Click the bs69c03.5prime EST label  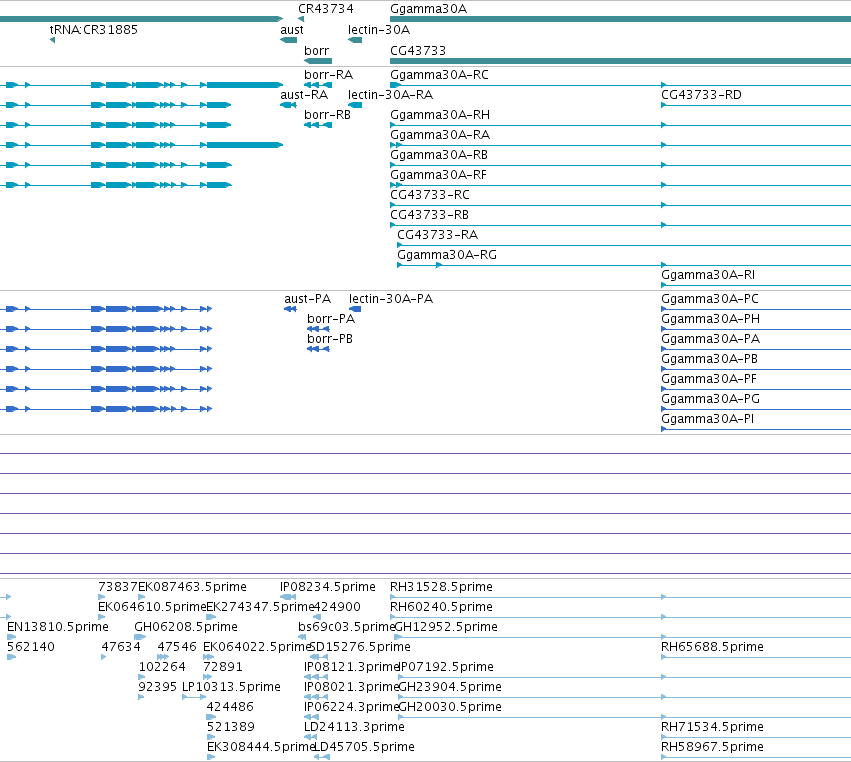coord(346,626)
